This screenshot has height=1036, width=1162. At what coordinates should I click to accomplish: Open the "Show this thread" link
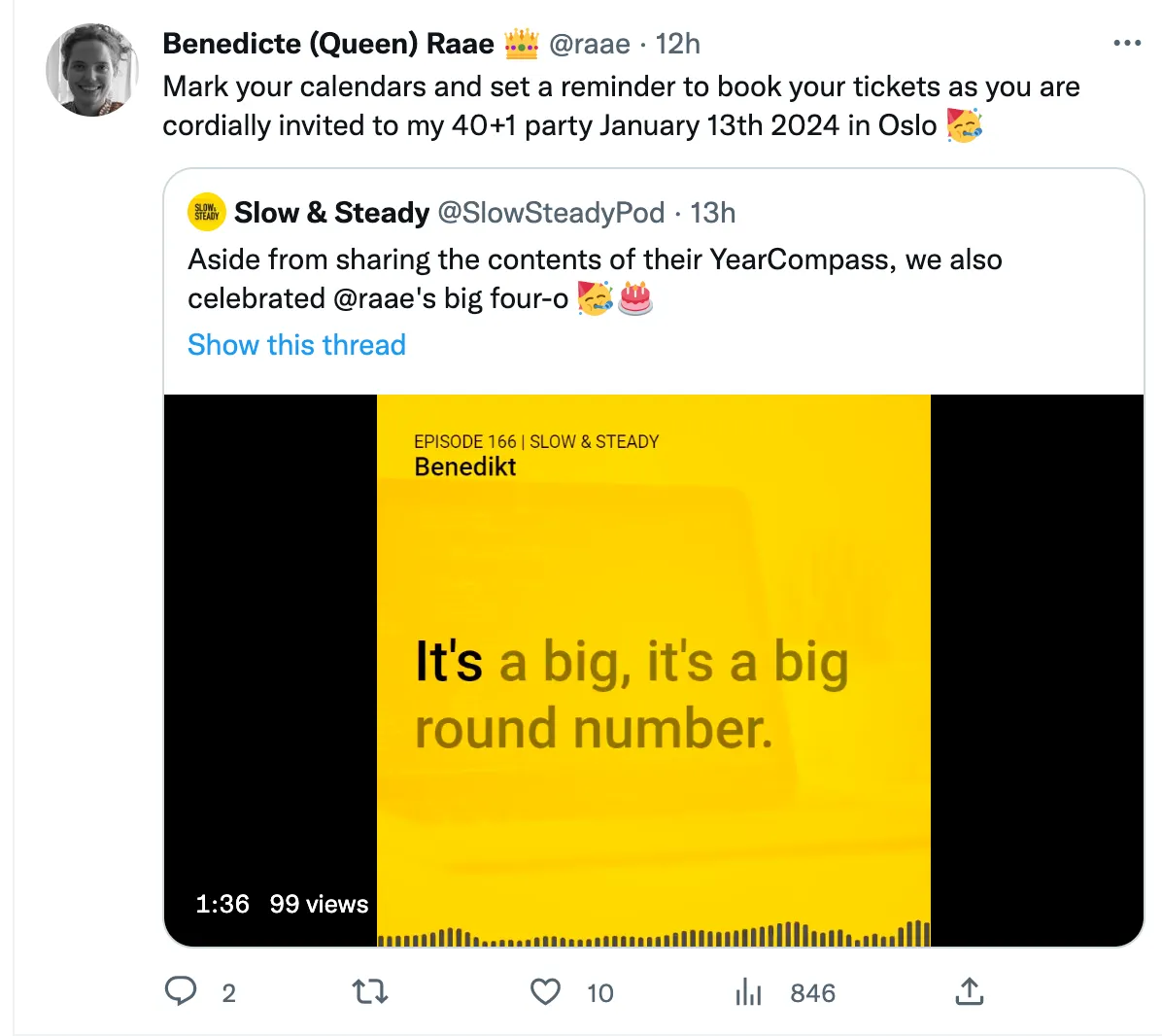[x=296, y=345]
